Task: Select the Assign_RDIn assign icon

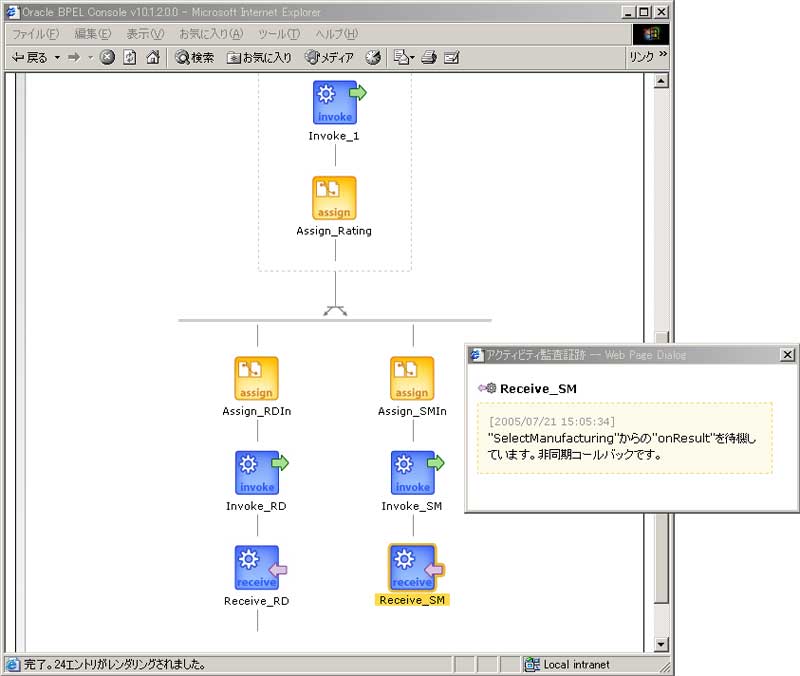Action: pos(256,378)
